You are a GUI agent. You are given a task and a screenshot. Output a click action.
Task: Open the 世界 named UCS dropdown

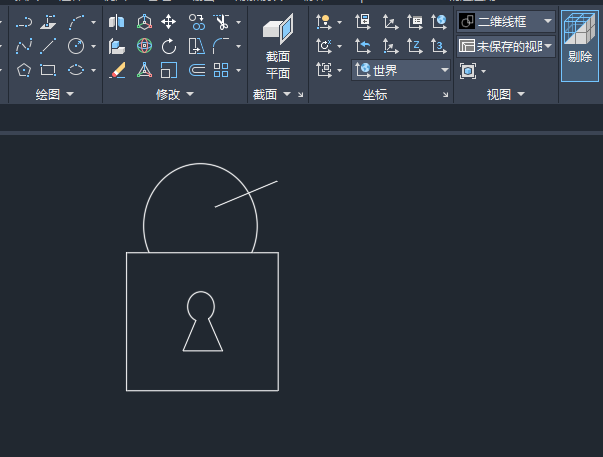click(x=401, y=70)
